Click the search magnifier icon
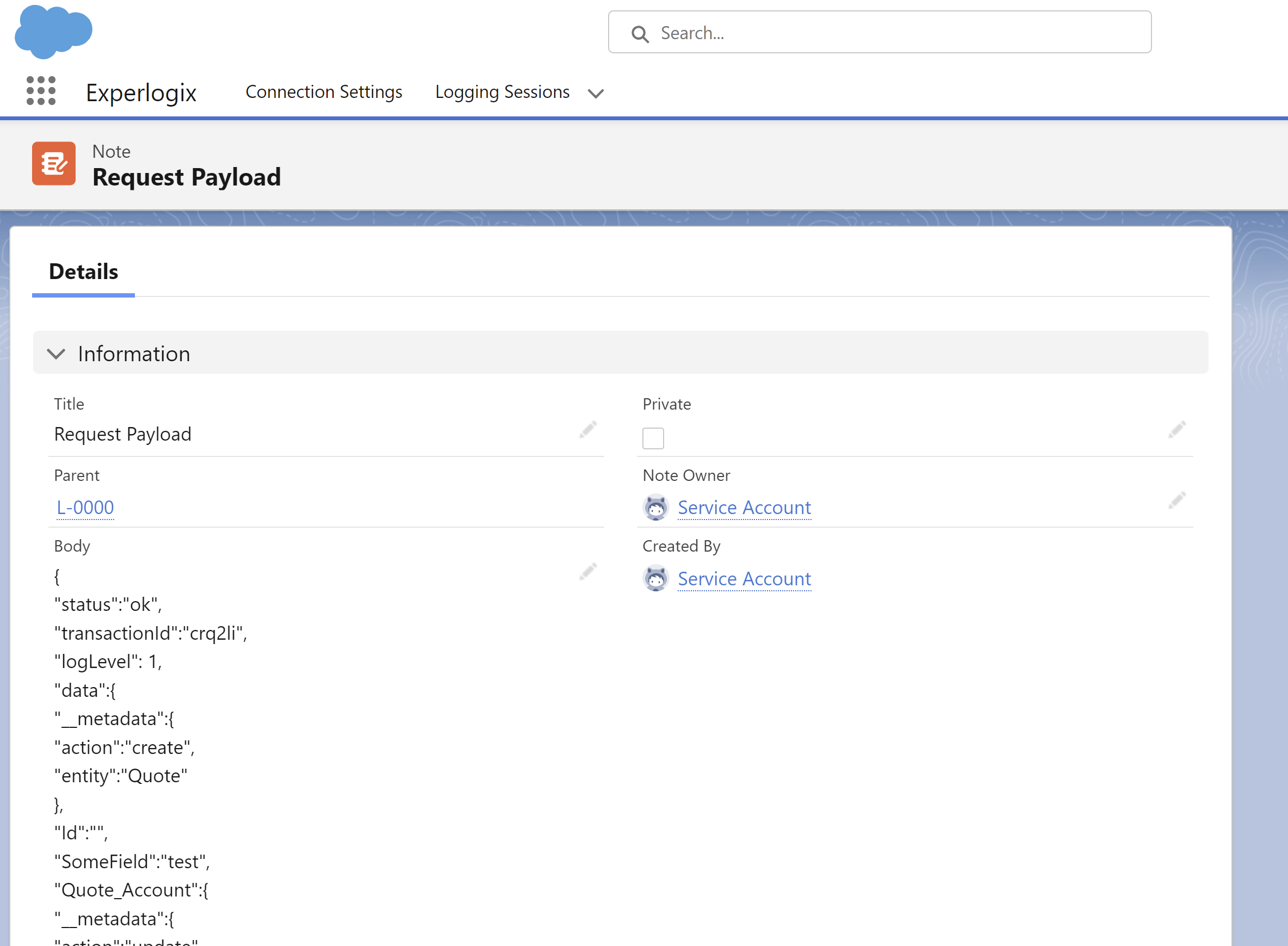 640,34
